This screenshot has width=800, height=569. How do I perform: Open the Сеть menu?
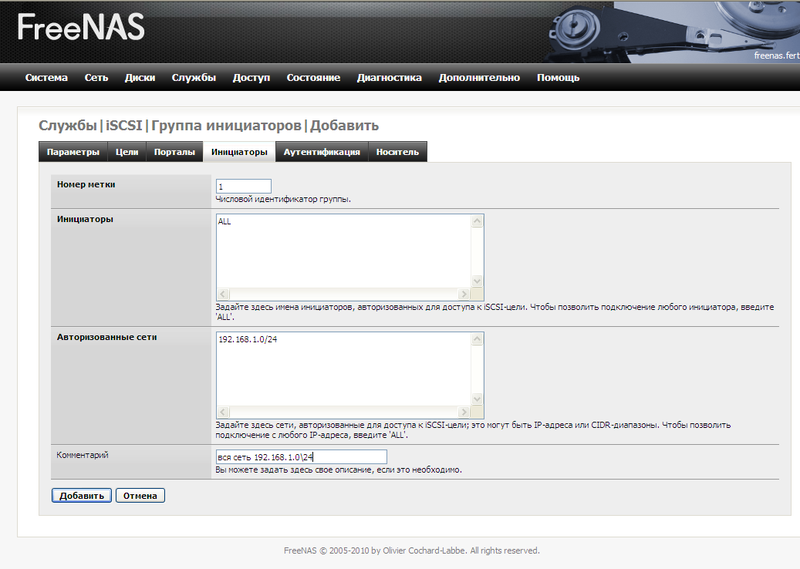point(96,78)
